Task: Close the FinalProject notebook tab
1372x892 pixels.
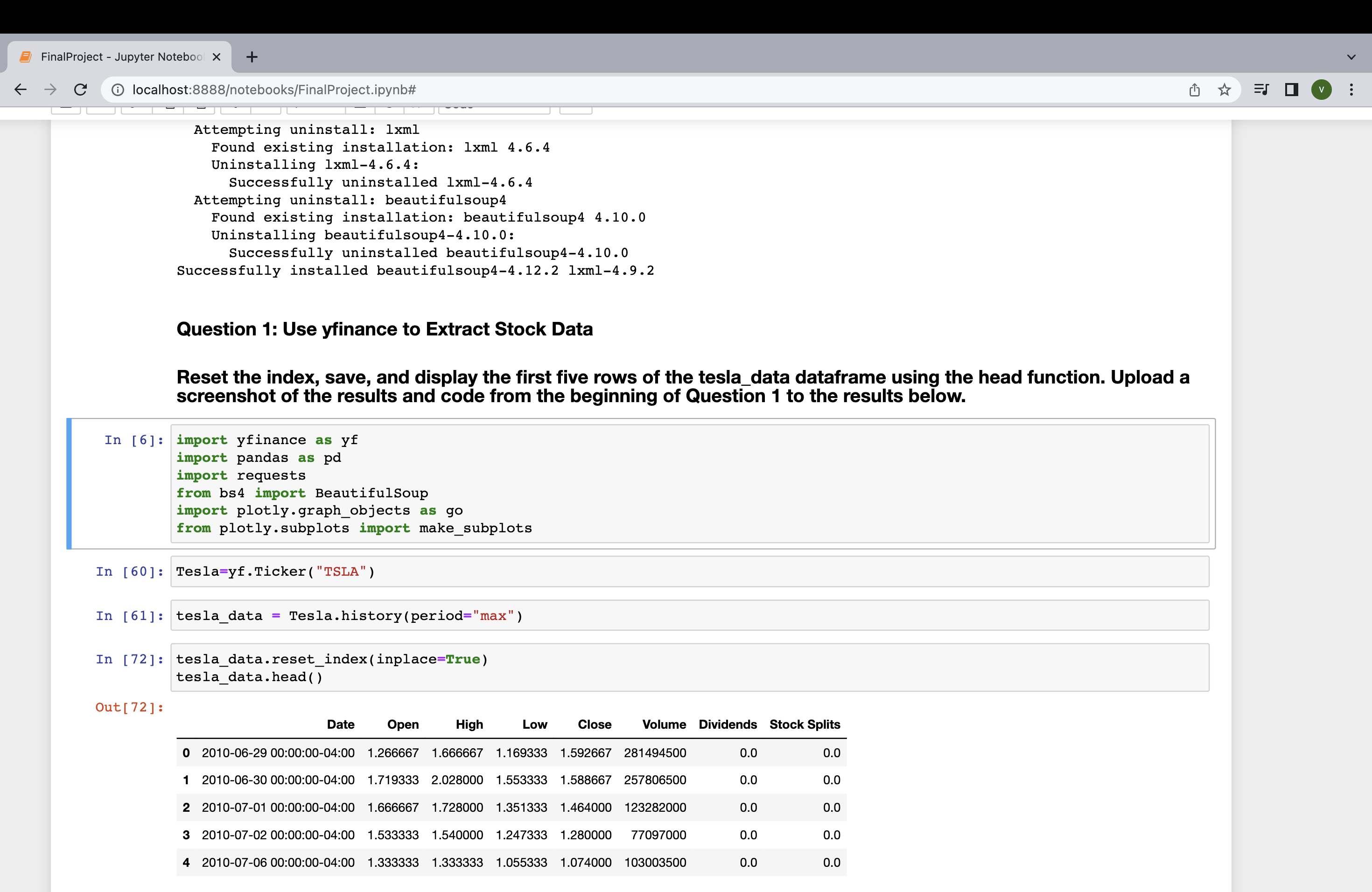Action: click(216, 56)
